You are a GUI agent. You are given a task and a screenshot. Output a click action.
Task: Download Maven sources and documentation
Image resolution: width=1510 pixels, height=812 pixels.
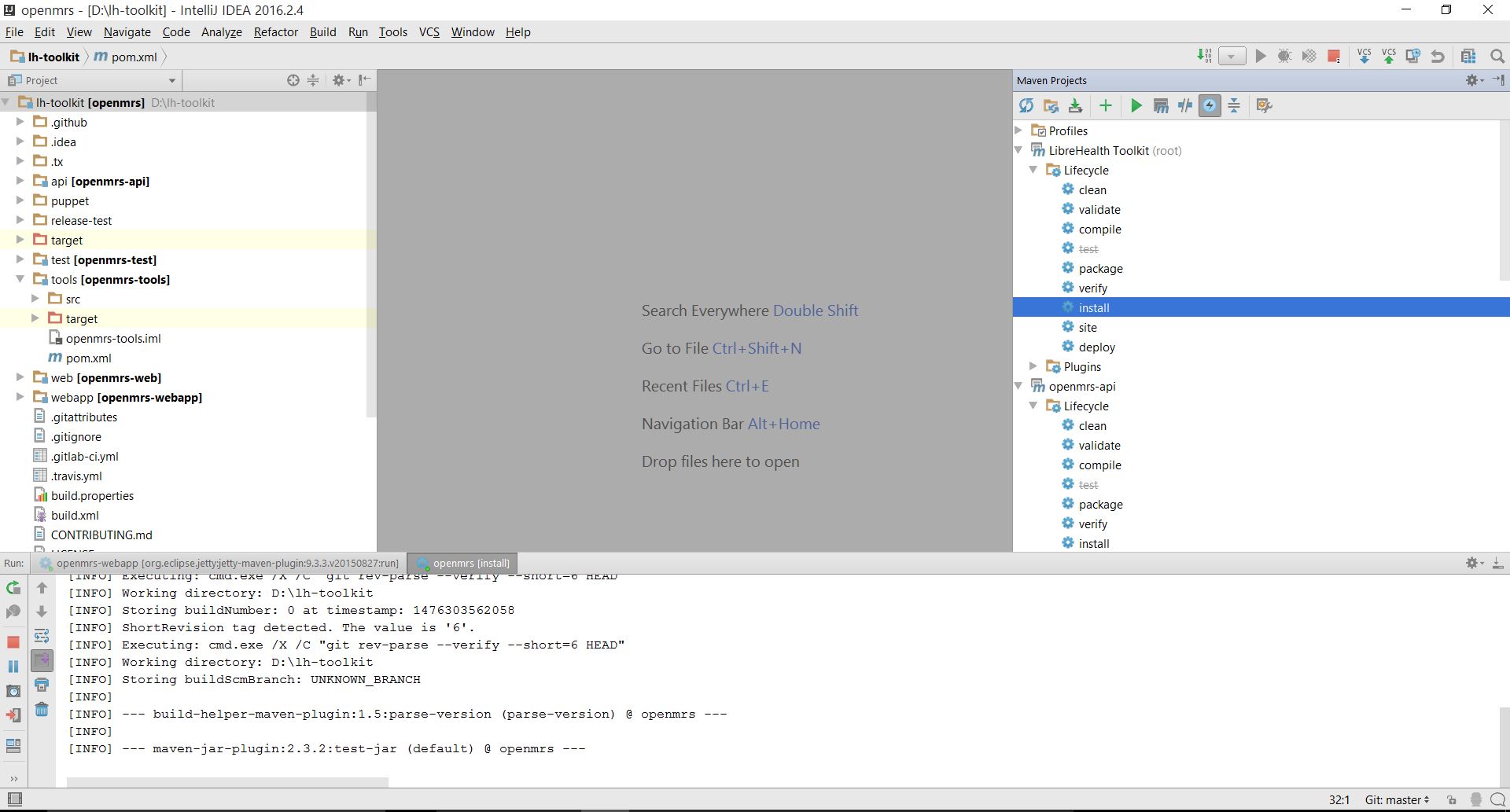(x=1075, y=105)
